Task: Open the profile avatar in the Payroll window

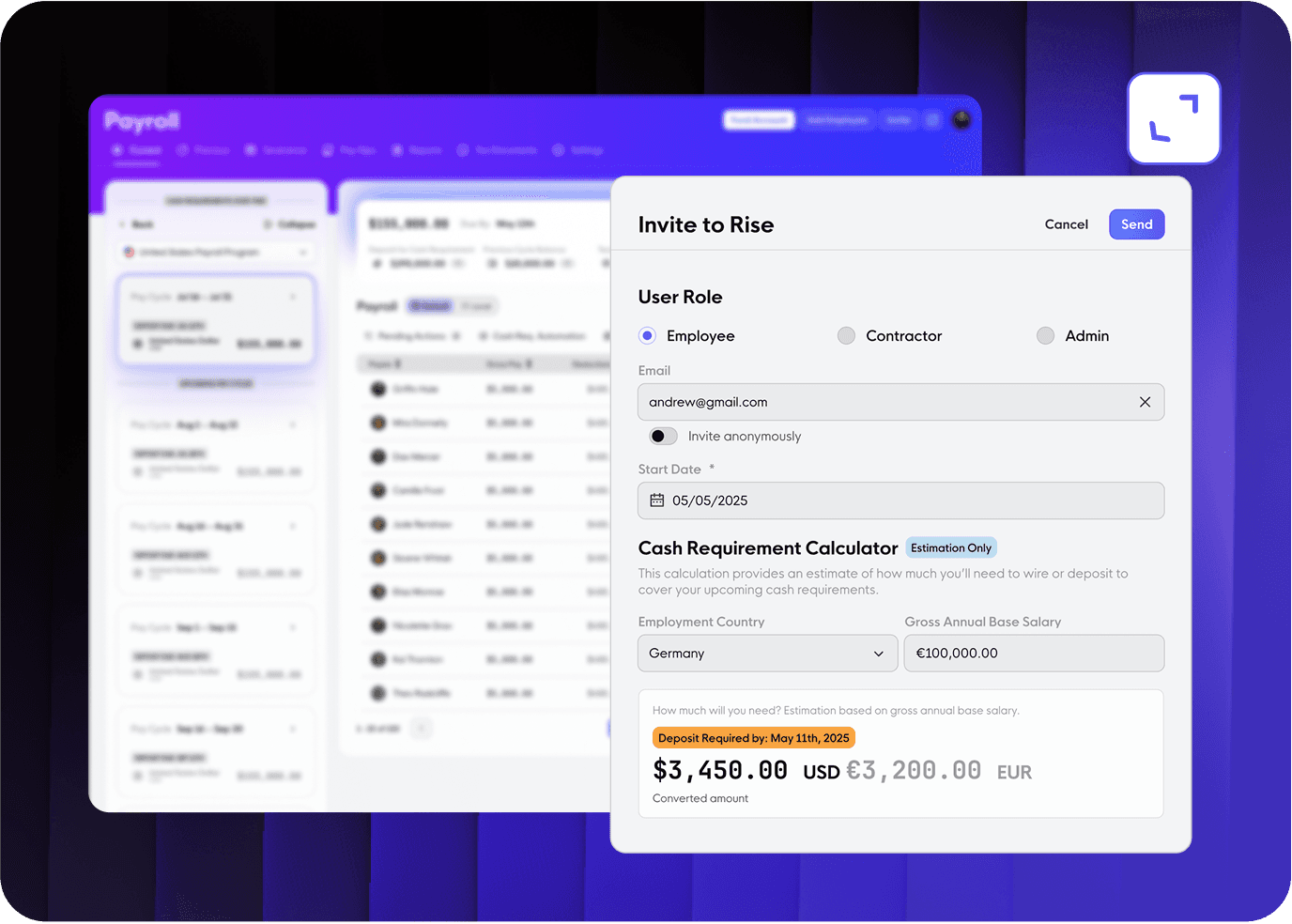Action: coord(961,119)
